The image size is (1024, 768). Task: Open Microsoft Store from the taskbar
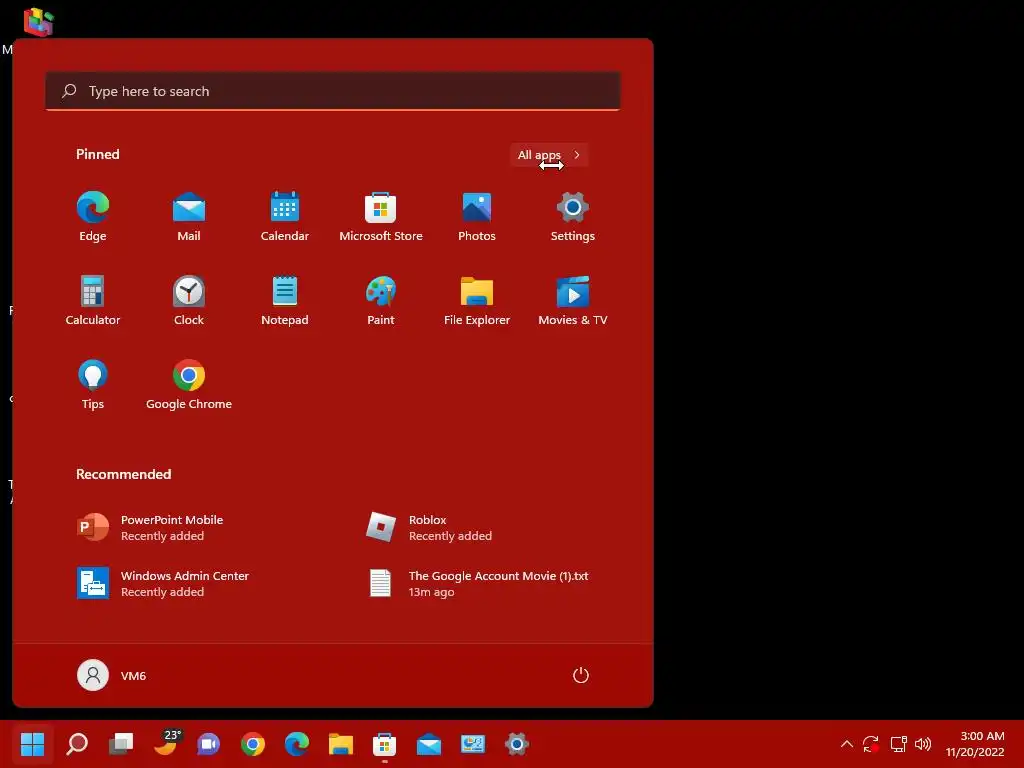384,744
